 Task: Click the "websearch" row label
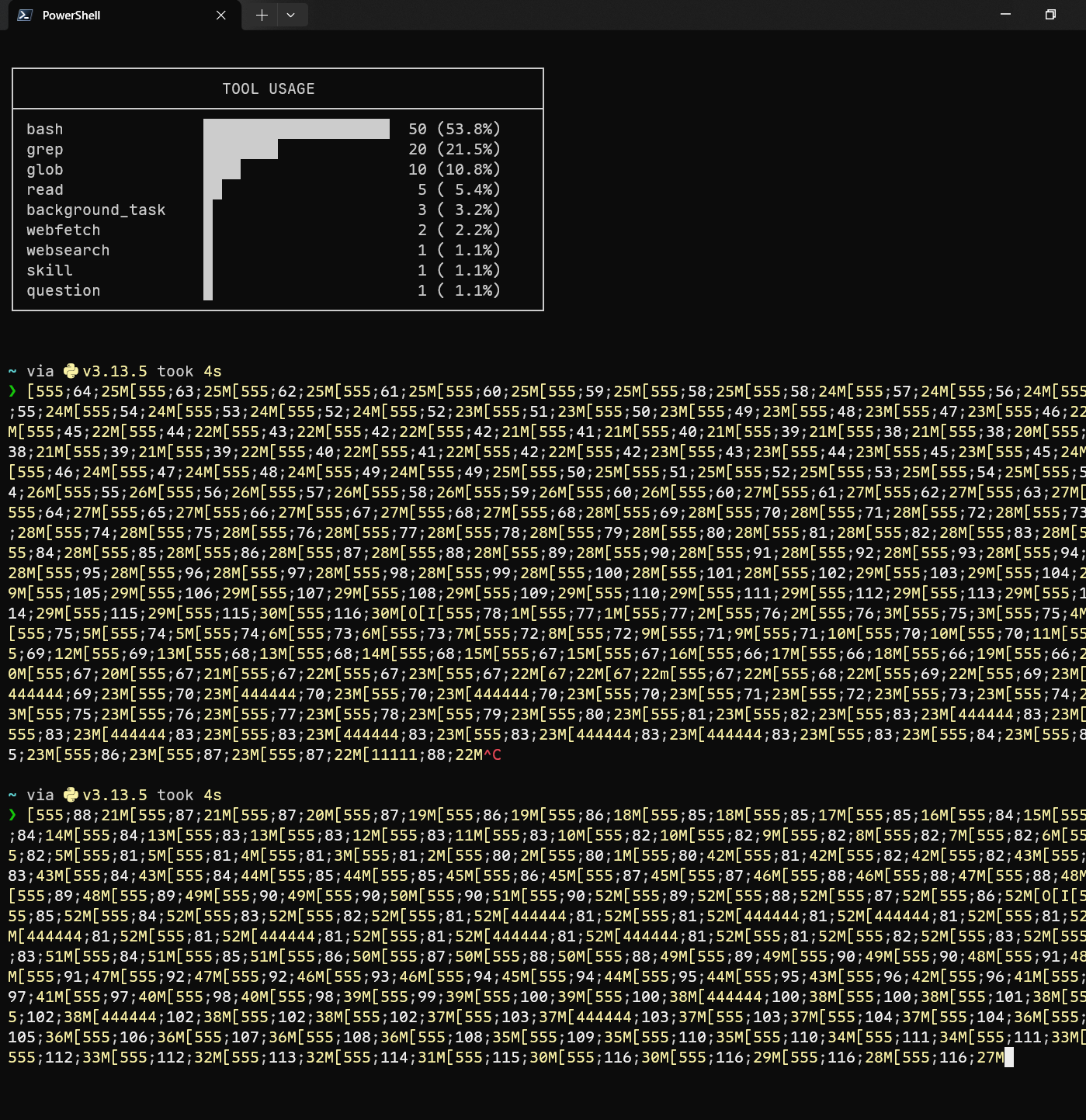(68, 250)
